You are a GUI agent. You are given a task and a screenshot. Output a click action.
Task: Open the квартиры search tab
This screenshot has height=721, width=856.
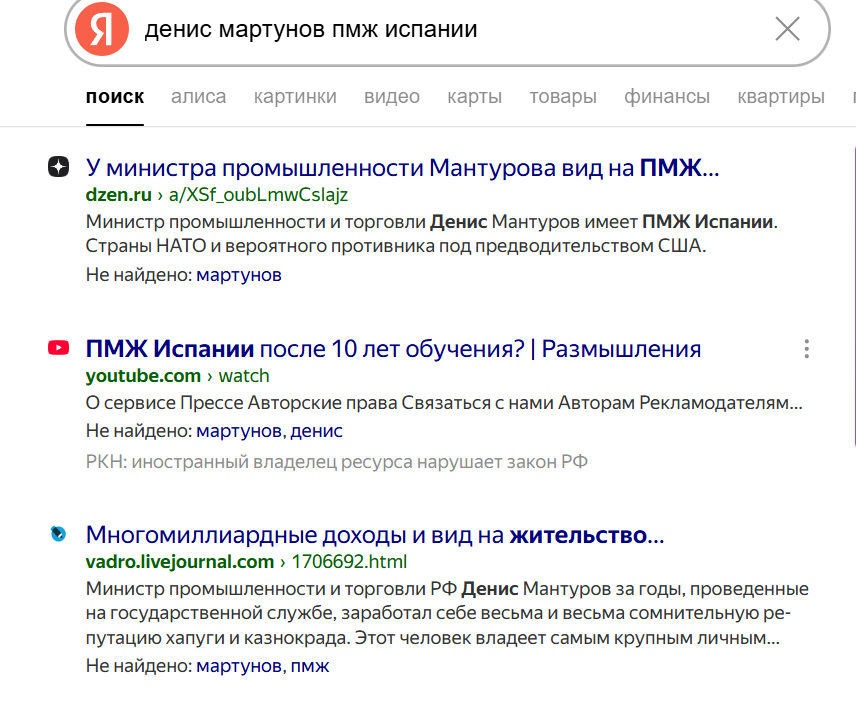pyautogui.click(x=781, y=97)
